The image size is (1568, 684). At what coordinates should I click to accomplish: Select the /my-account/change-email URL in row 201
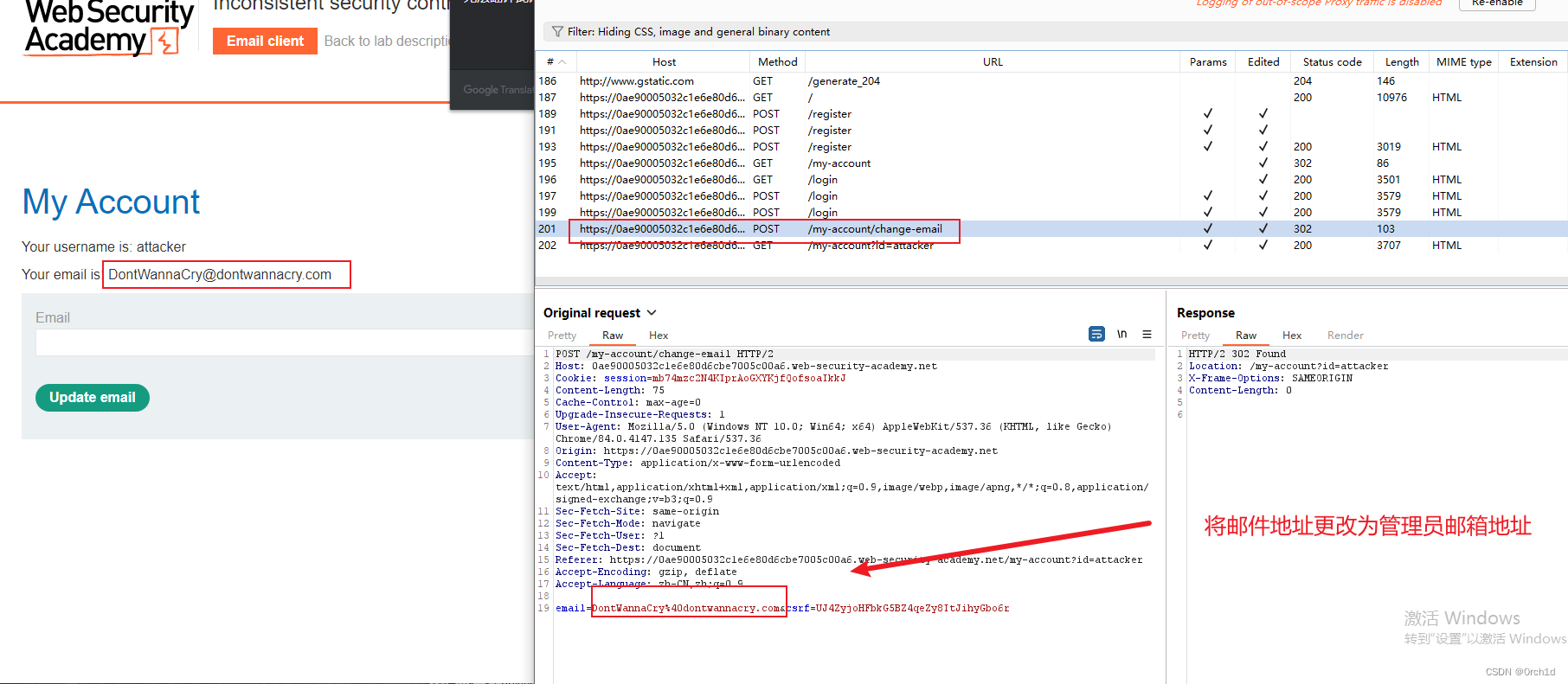point(875,229)
